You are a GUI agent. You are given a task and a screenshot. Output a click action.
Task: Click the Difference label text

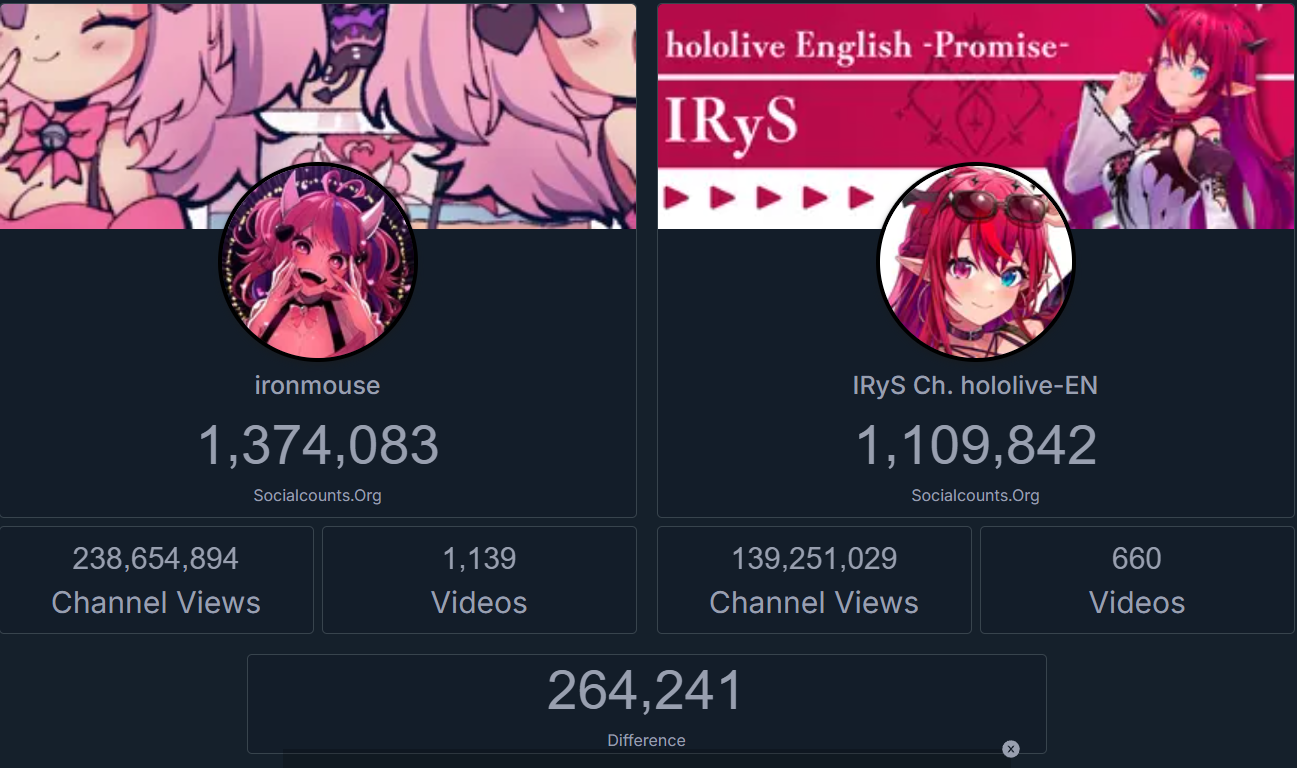click(x=646, y=741)
